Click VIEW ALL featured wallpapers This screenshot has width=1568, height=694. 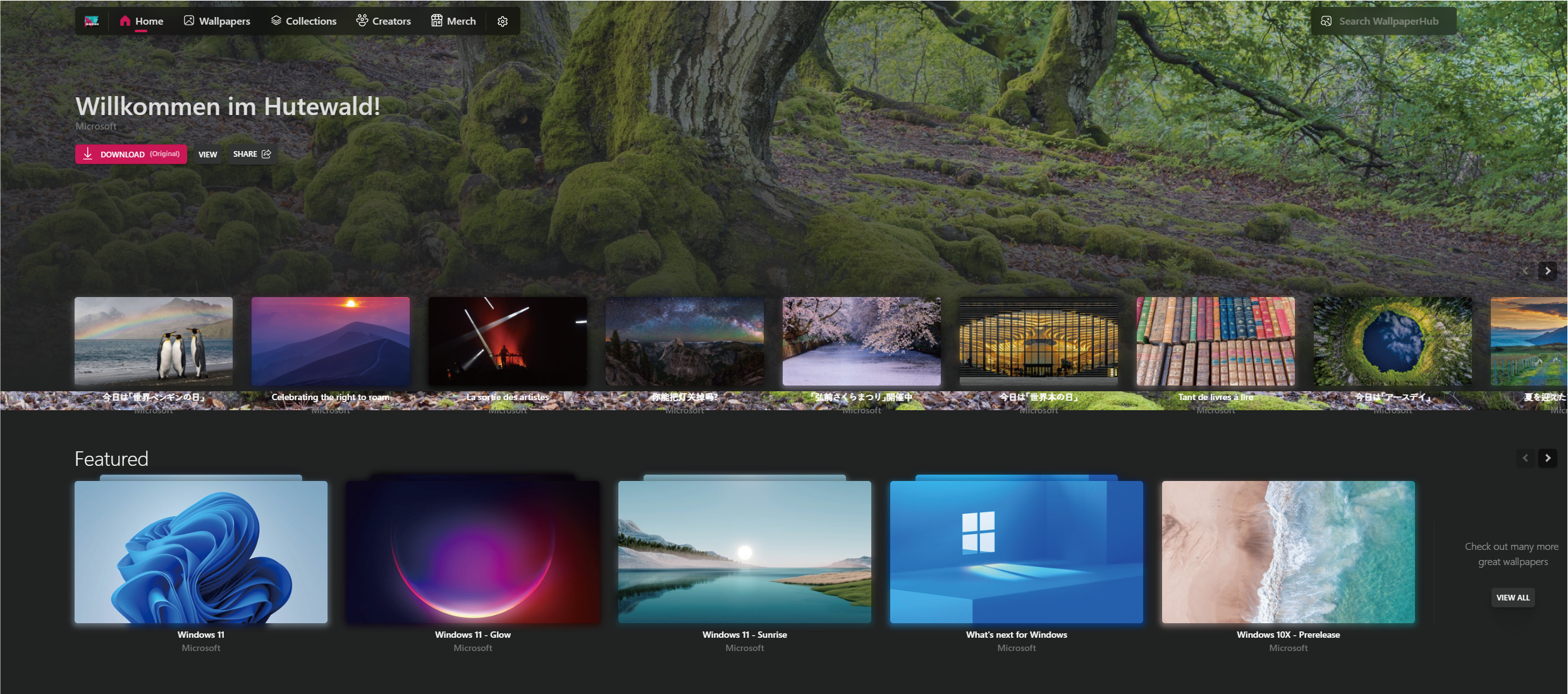(x=1512, y=597)
